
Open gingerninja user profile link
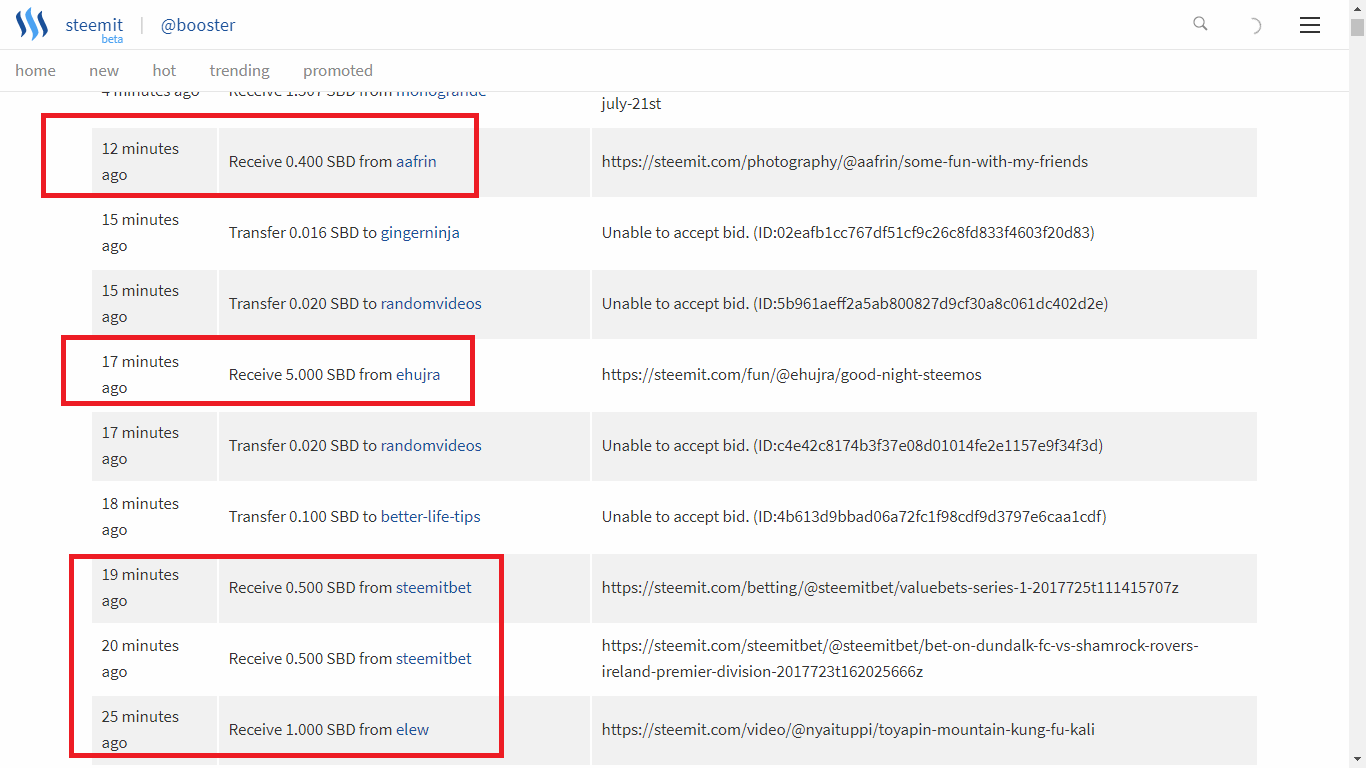click(420, 232)
